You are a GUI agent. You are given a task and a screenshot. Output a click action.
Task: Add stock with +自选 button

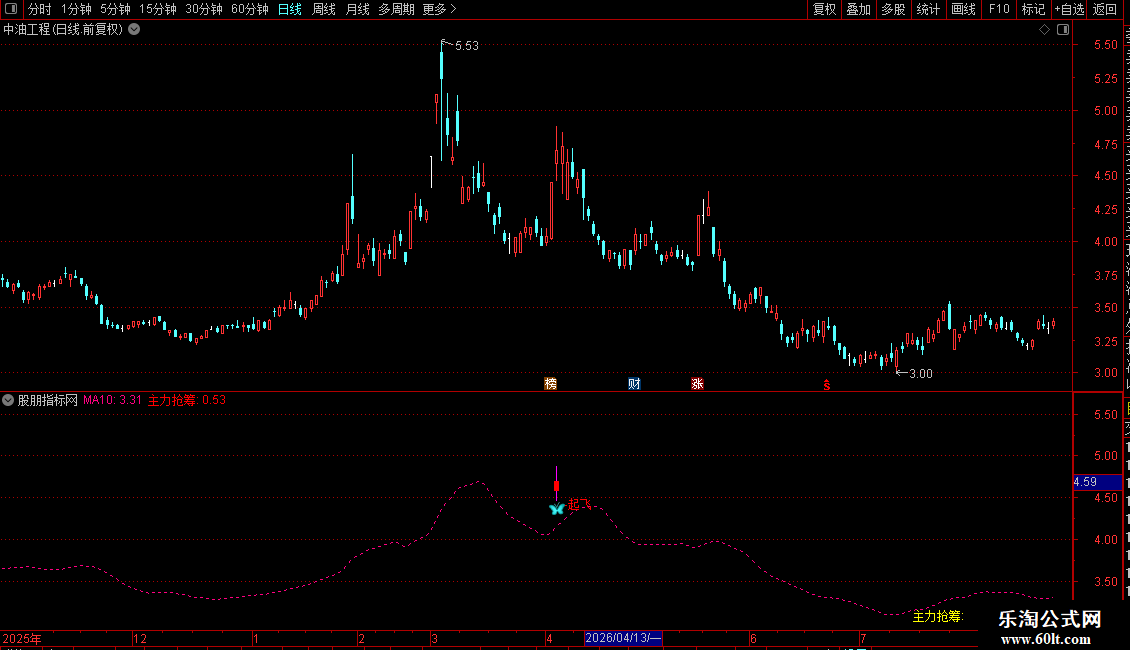tap(1069, 9)
